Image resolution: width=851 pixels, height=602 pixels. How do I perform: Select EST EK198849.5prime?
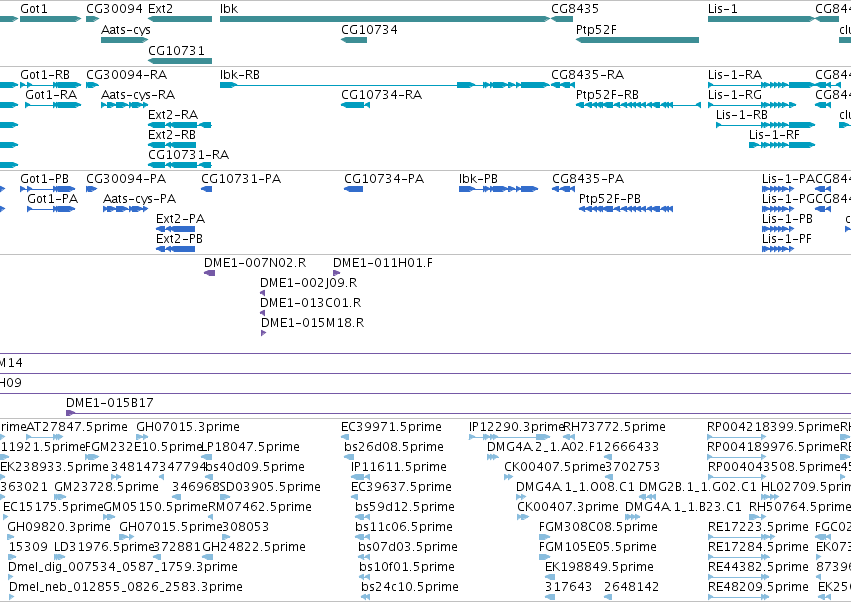pos(550,577)
